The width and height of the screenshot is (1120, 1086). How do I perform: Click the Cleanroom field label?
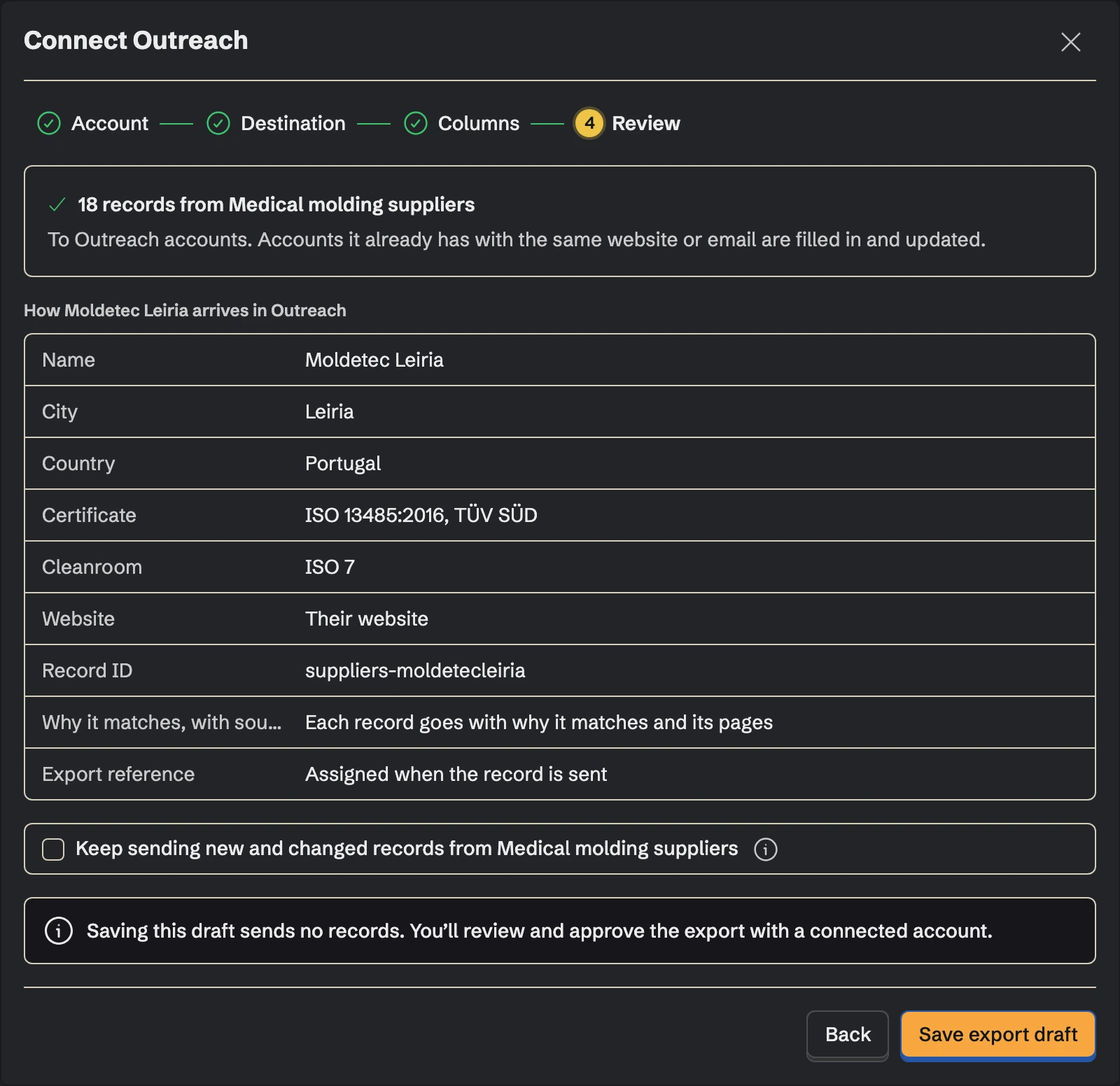click(92, 567)
